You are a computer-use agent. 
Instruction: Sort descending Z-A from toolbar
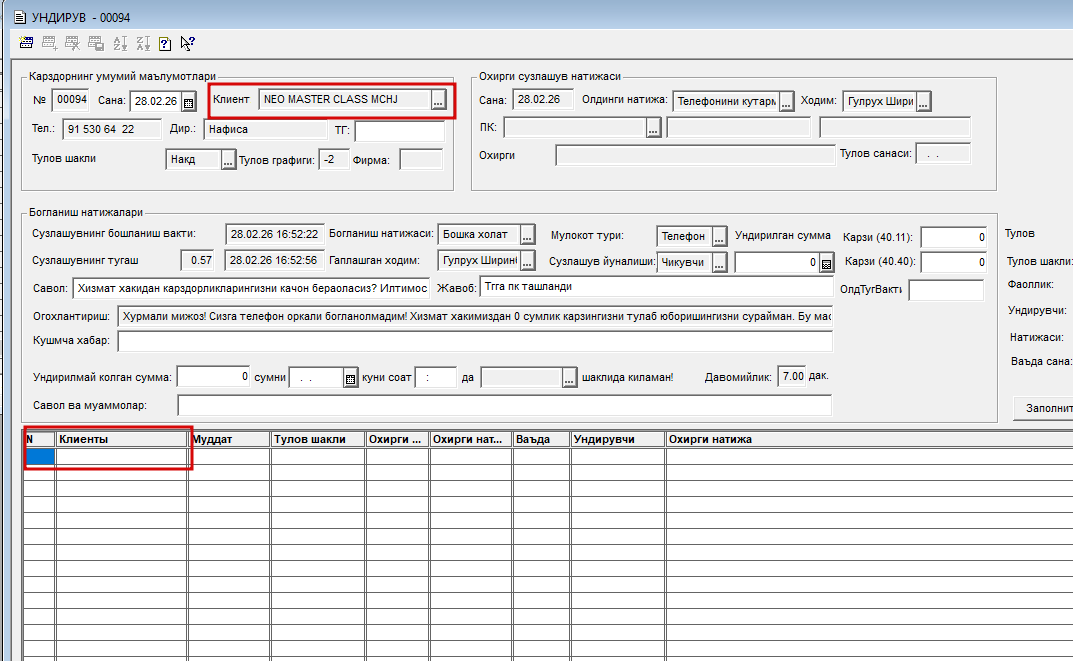coord(142,43)
